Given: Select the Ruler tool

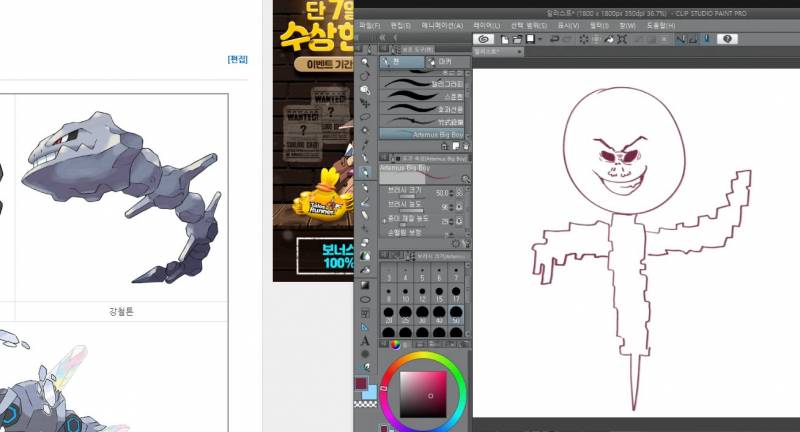Looking at the screenshot, I should point(365,327).
